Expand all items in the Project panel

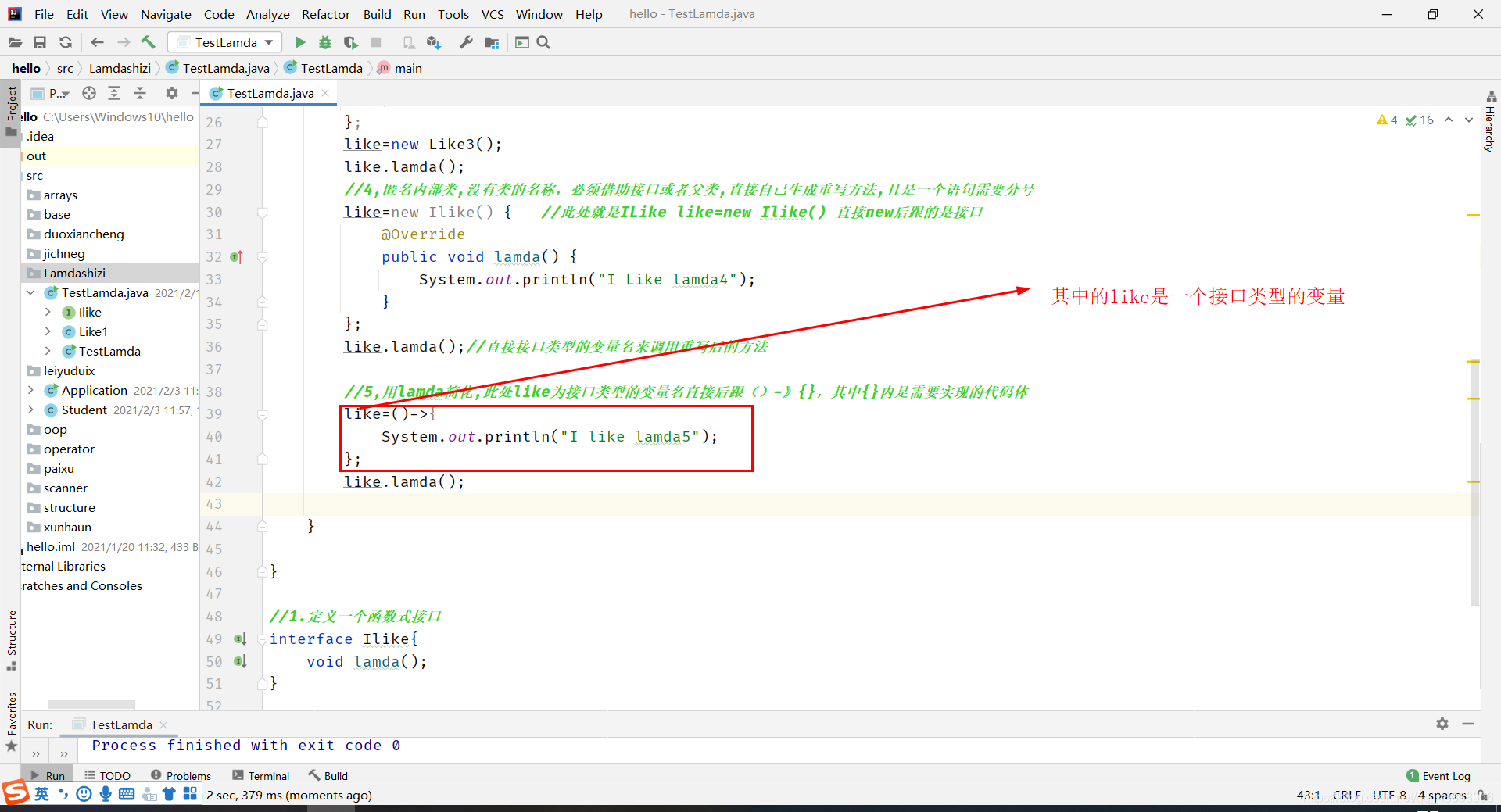[x=114, y=93]
